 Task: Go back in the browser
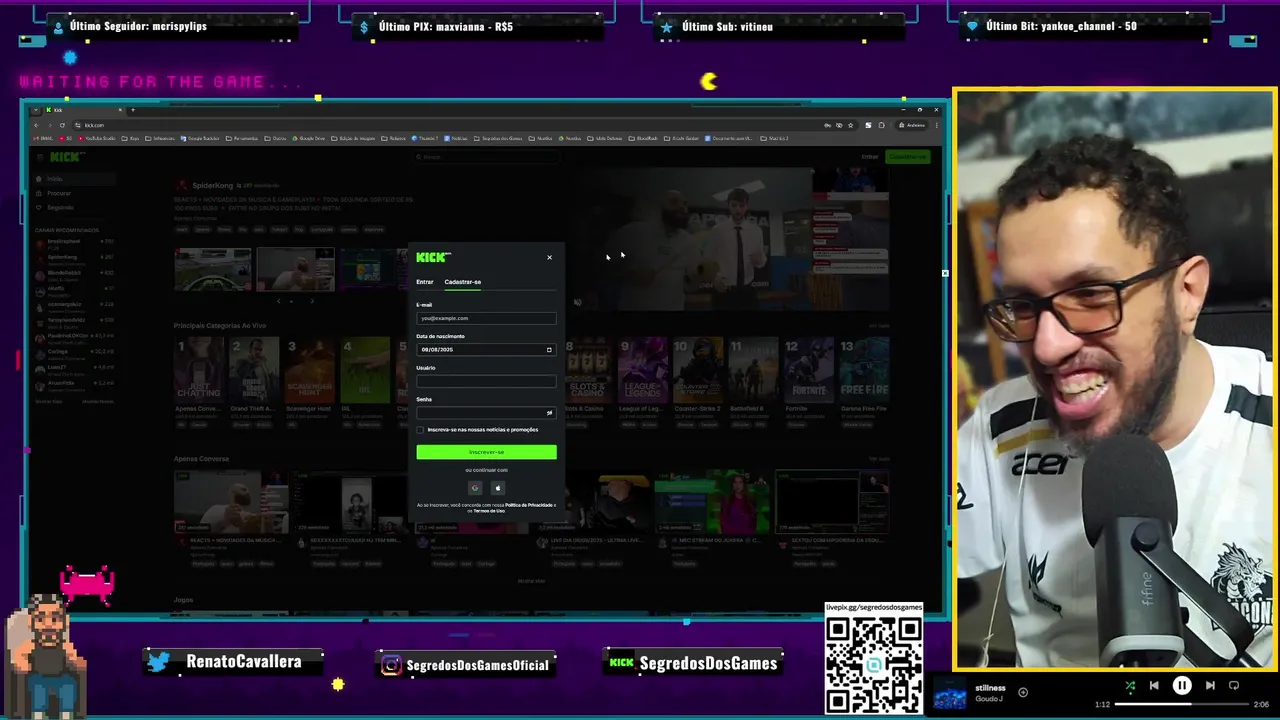point(36,125)
